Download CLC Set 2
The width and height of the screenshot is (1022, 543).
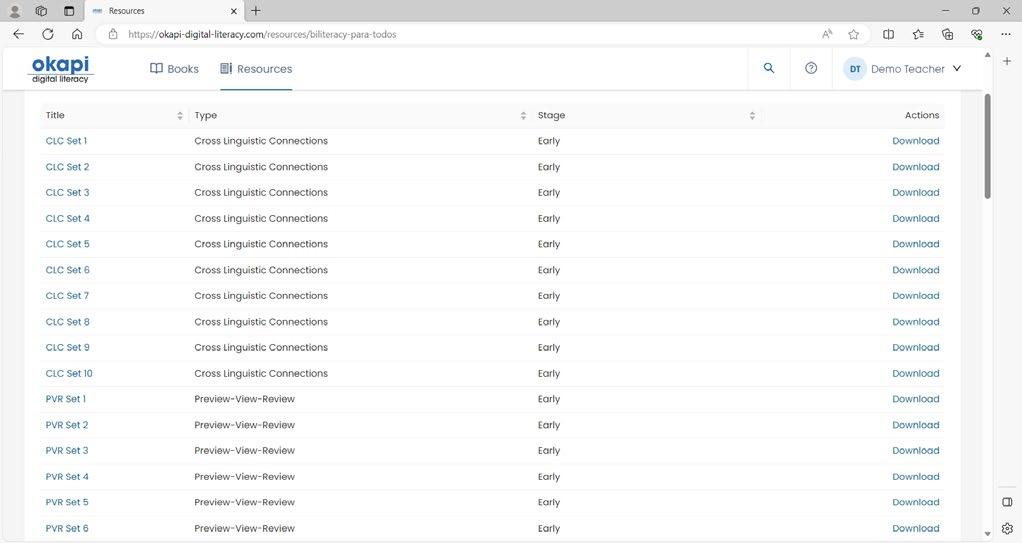click(x=916, y=167)
